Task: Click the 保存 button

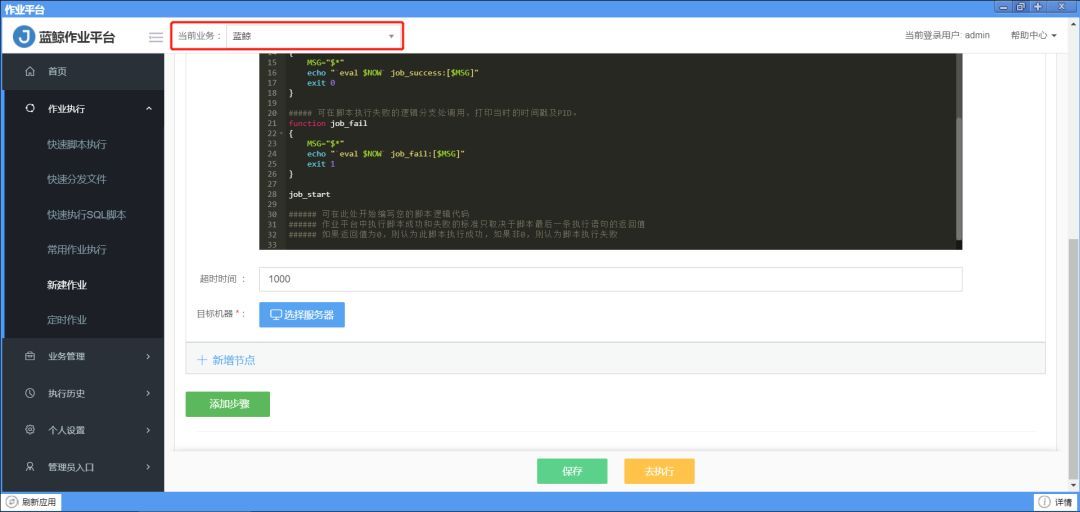Action: pyautogui.click(x=572, y=471)
